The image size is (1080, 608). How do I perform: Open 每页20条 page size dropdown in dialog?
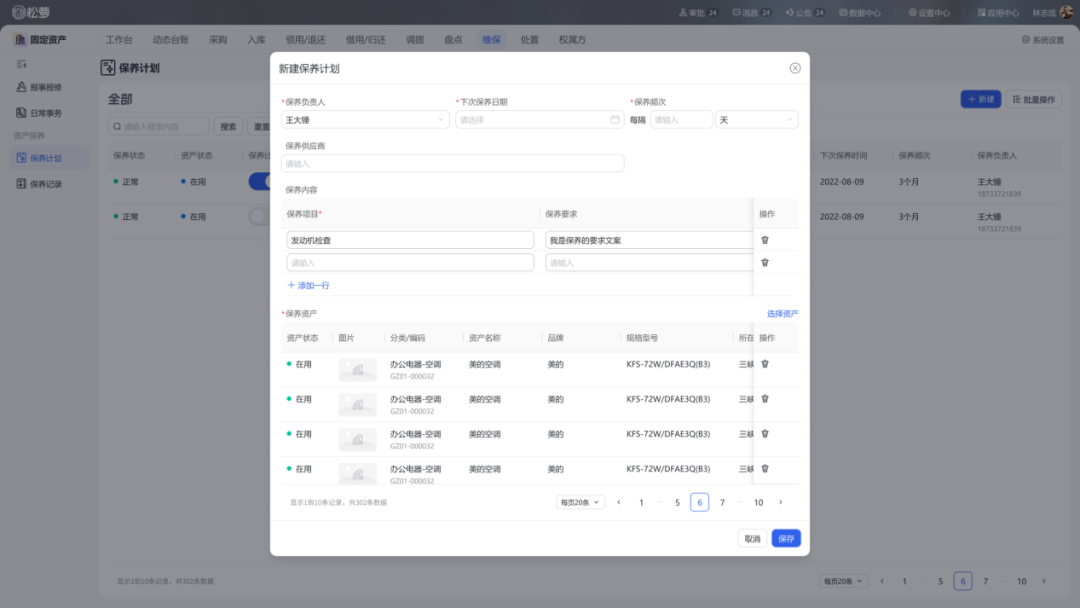(580, 502)
